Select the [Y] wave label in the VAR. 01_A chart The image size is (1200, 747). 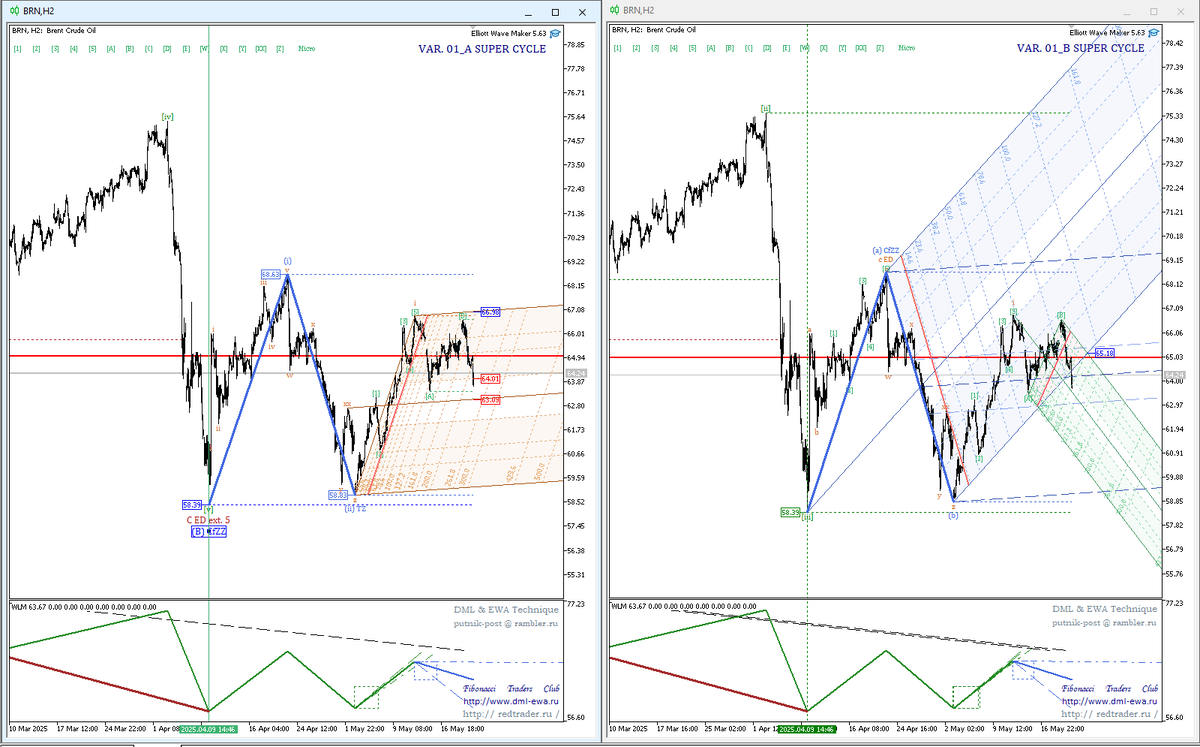pos(242,48)
